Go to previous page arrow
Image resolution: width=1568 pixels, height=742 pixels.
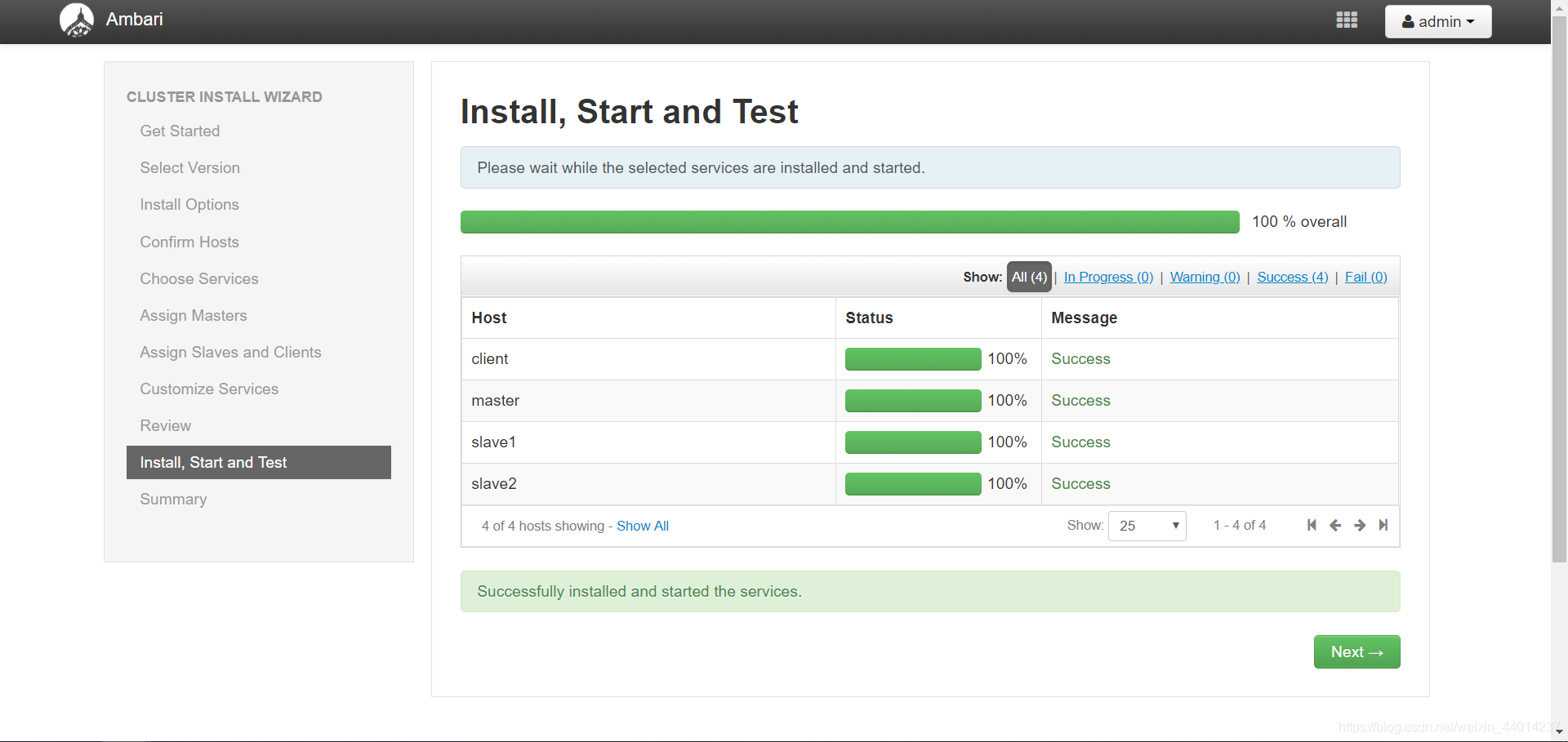click(x=1335, y=525)
